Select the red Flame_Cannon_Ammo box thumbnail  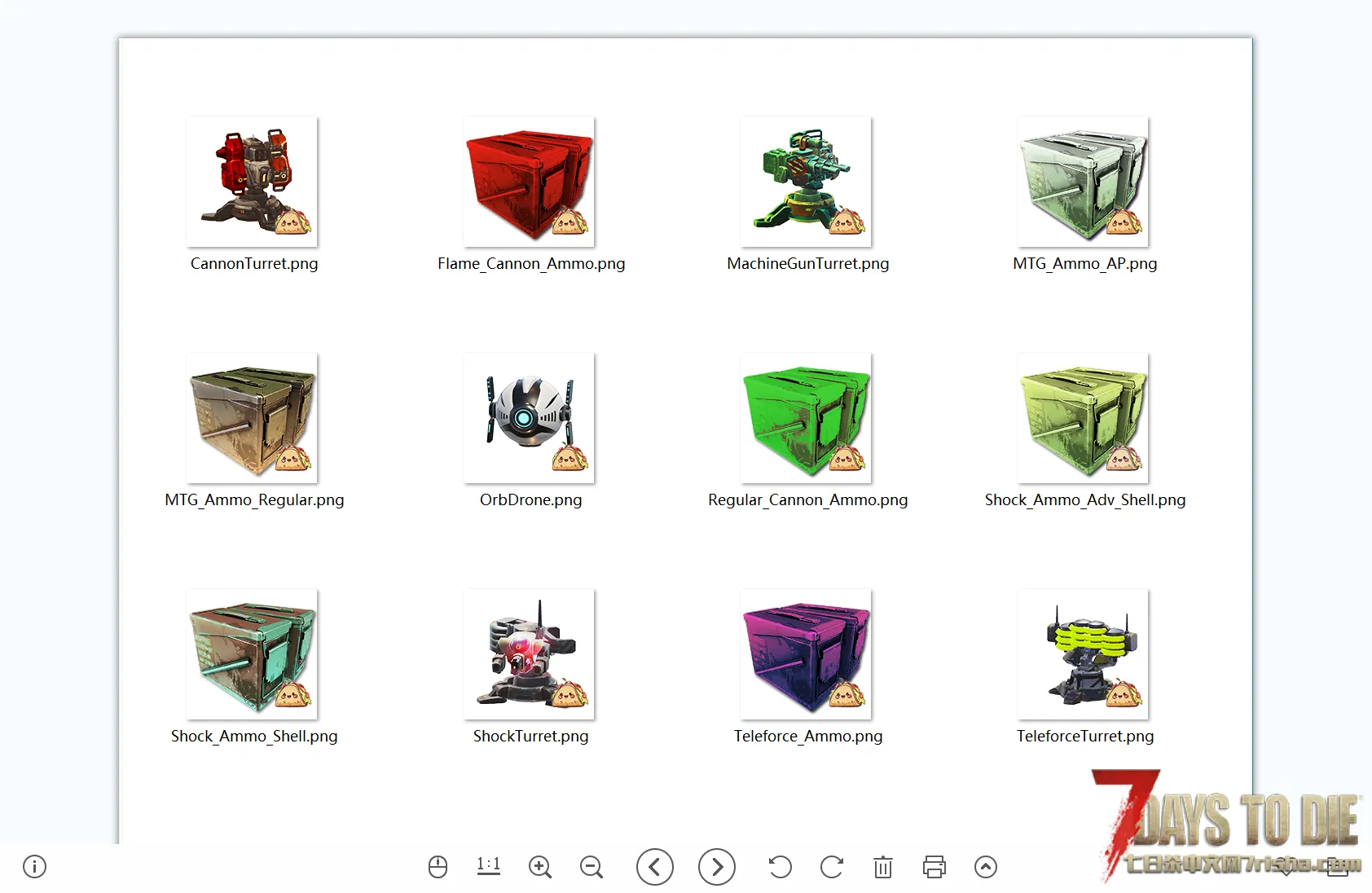tap(530, 182)
